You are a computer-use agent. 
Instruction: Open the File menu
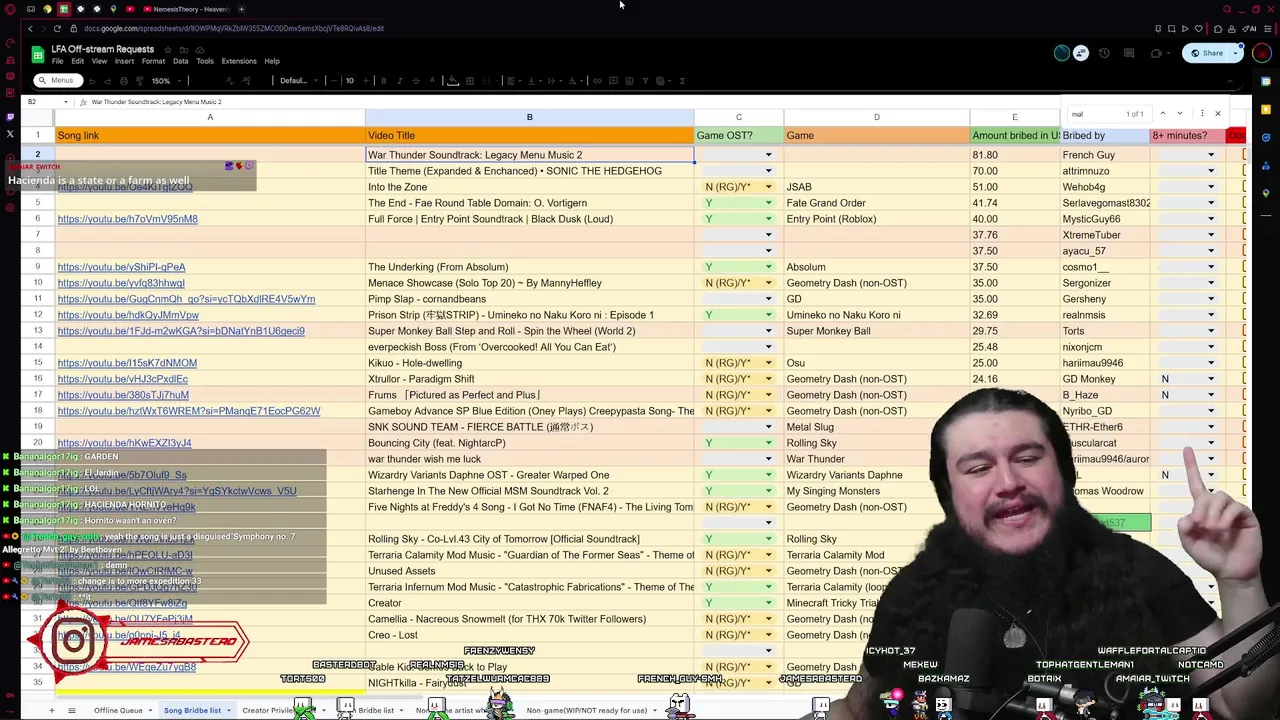click(x=57, y=61)
